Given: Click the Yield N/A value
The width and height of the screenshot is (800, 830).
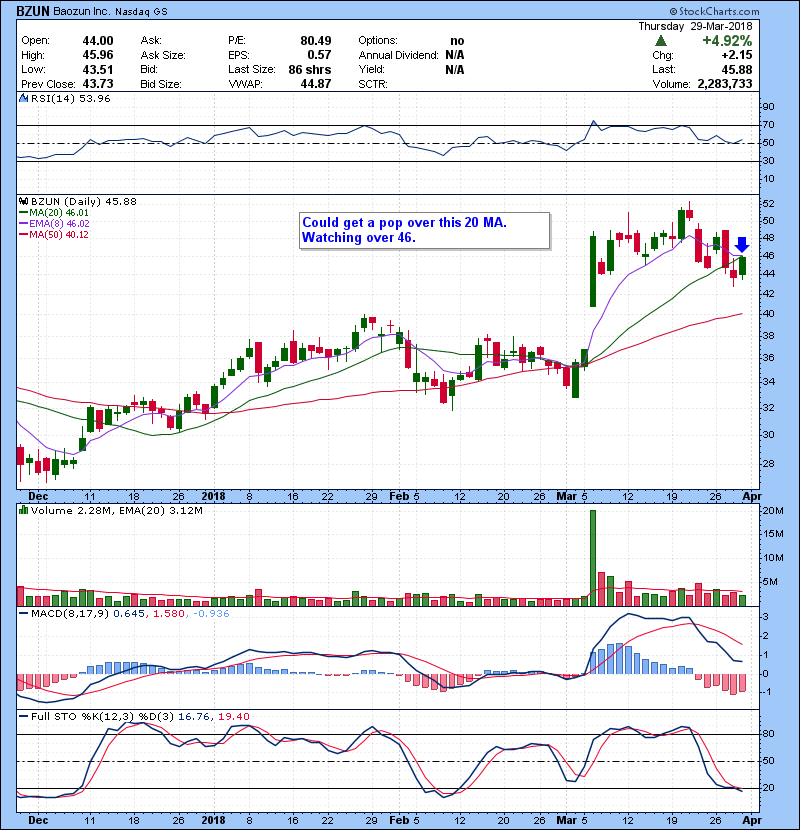Looking at the screenshot, I should pyautogui.click(x=455, y=69).
